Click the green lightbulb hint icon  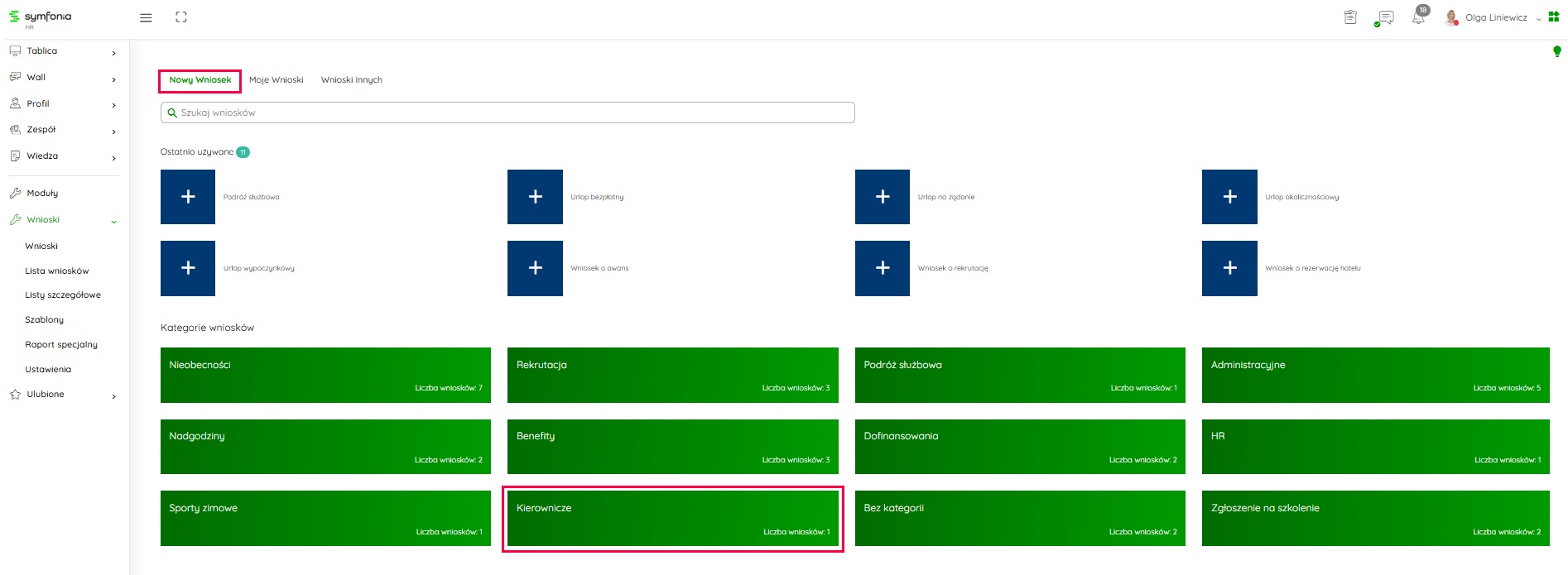point(1556,51)
